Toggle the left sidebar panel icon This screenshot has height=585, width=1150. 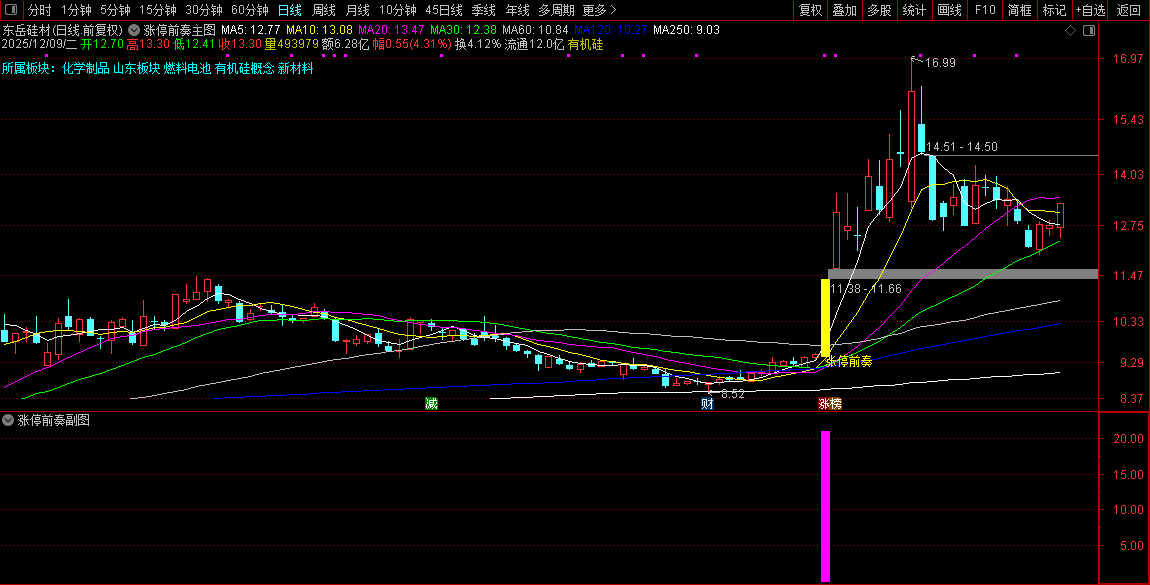(11, 10)
